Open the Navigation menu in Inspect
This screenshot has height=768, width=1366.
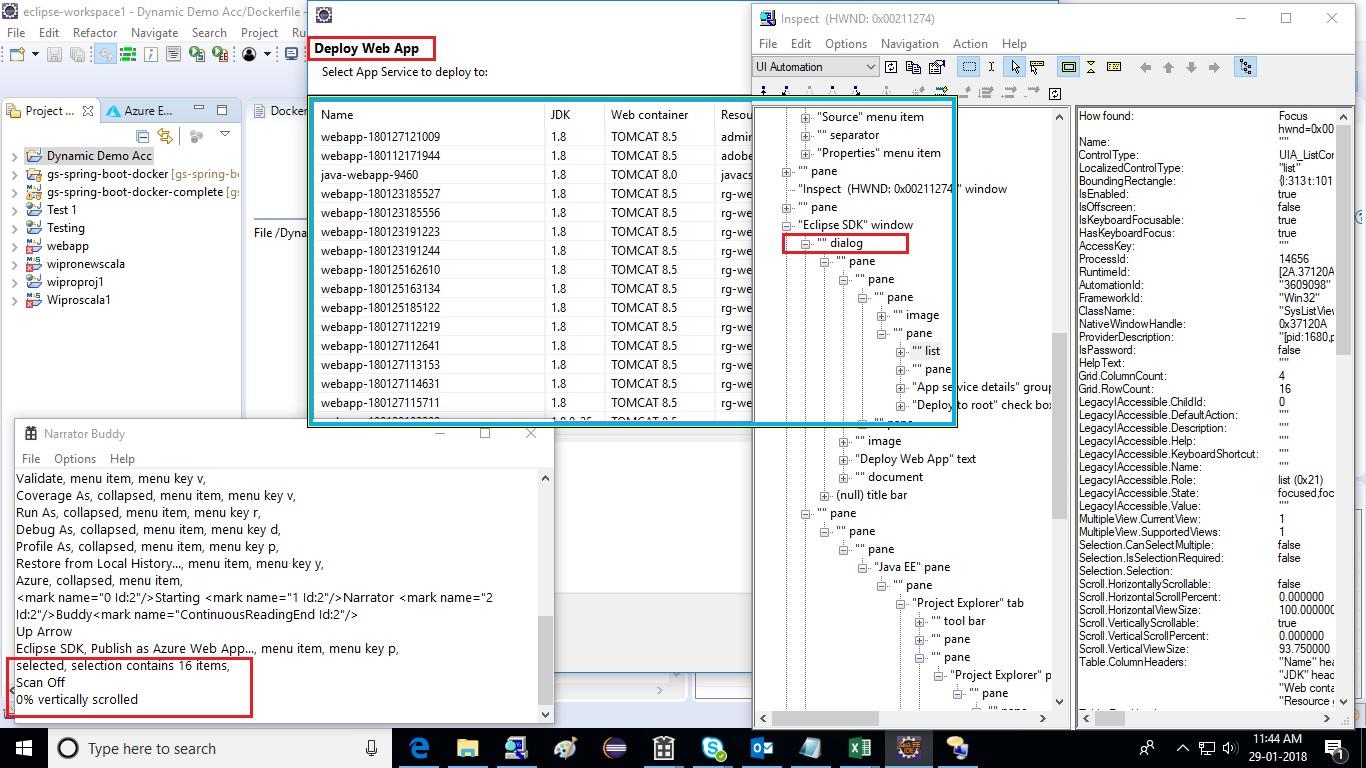point(909,43)
